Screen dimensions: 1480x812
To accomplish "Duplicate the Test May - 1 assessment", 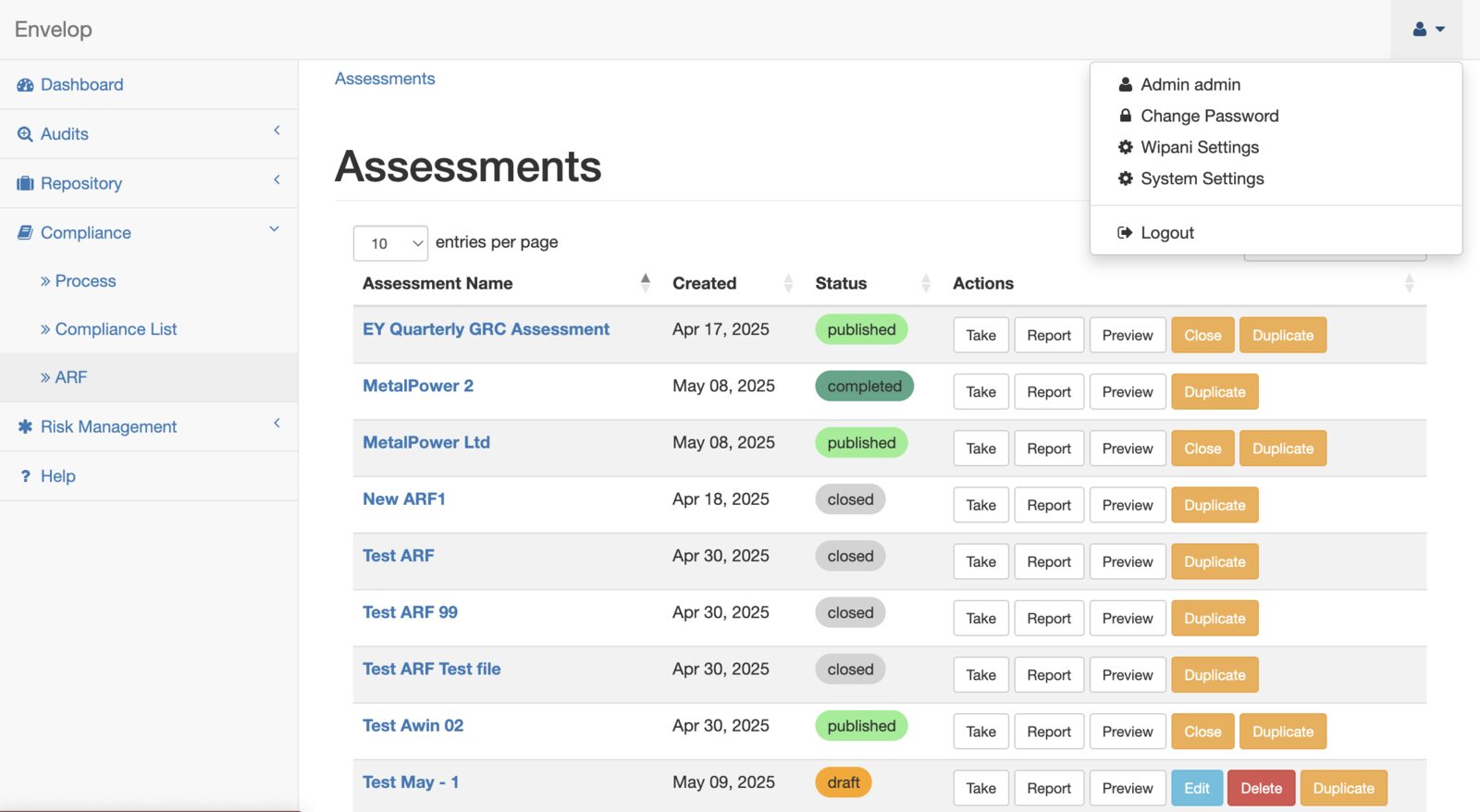I will (x=1343, y=788).
